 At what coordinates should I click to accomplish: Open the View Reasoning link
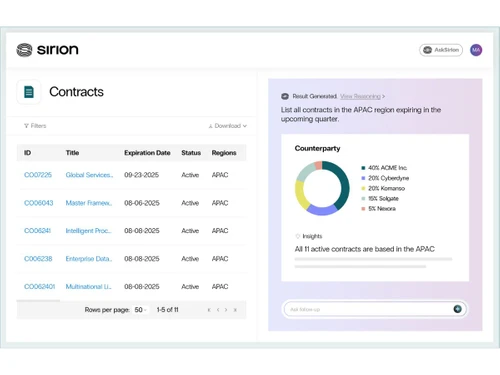[x=360, y=96]
